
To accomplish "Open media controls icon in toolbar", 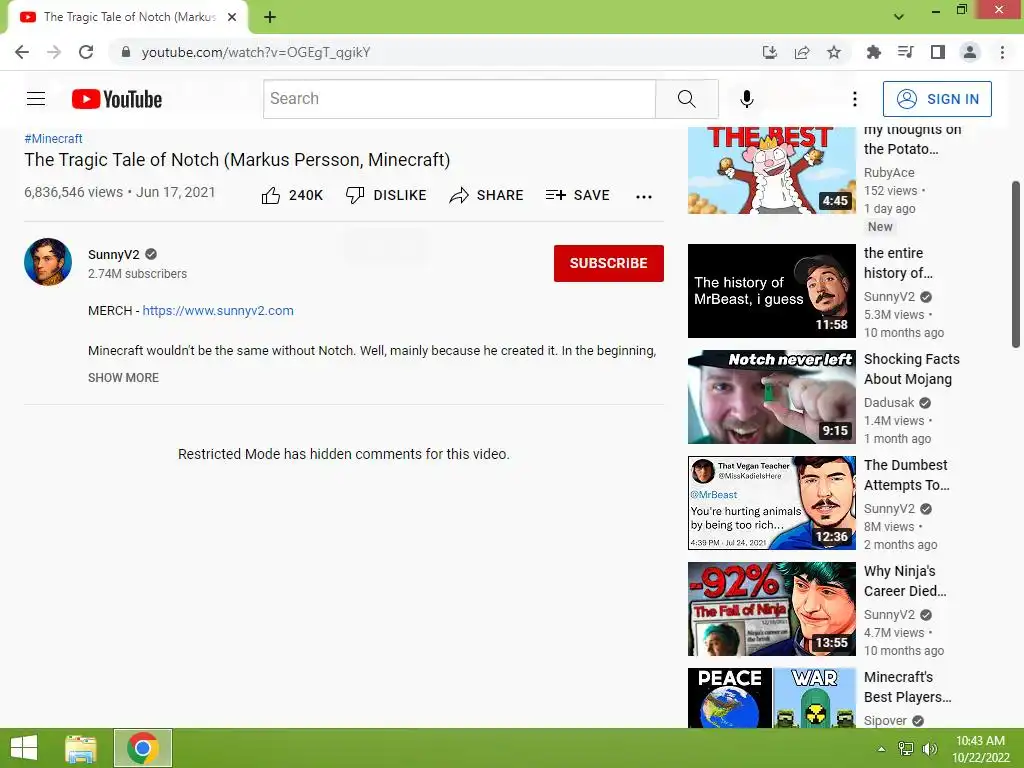I will click(905, 52).
